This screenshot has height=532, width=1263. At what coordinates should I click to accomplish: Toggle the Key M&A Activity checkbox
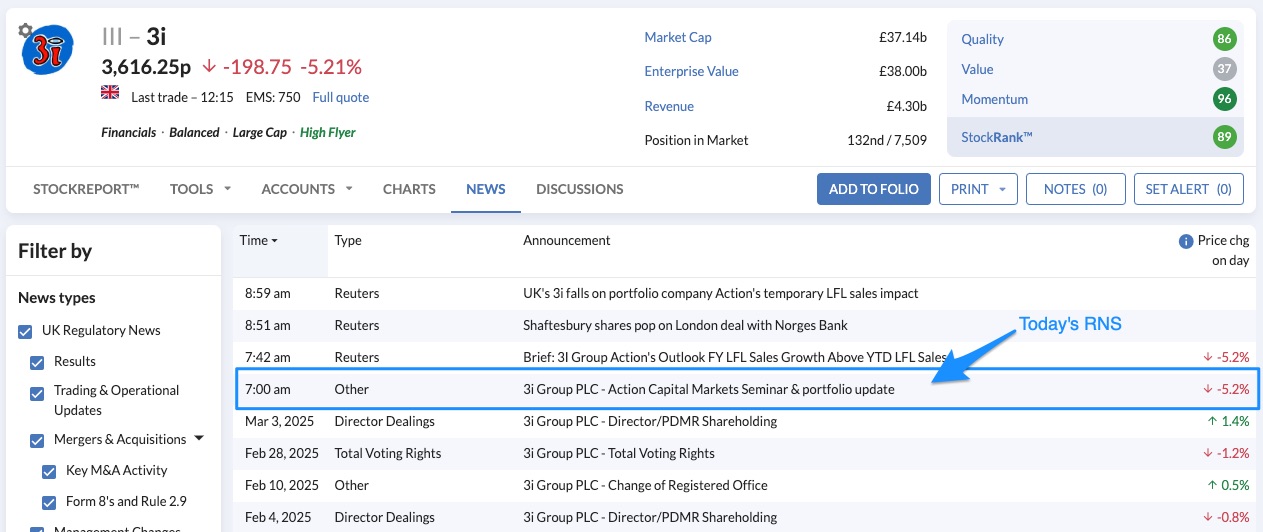coord(49,471)
